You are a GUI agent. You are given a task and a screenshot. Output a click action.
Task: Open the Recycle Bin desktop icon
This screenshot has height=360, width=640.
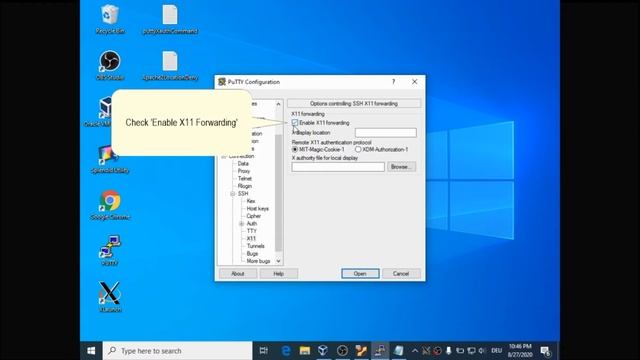(109, 19)
